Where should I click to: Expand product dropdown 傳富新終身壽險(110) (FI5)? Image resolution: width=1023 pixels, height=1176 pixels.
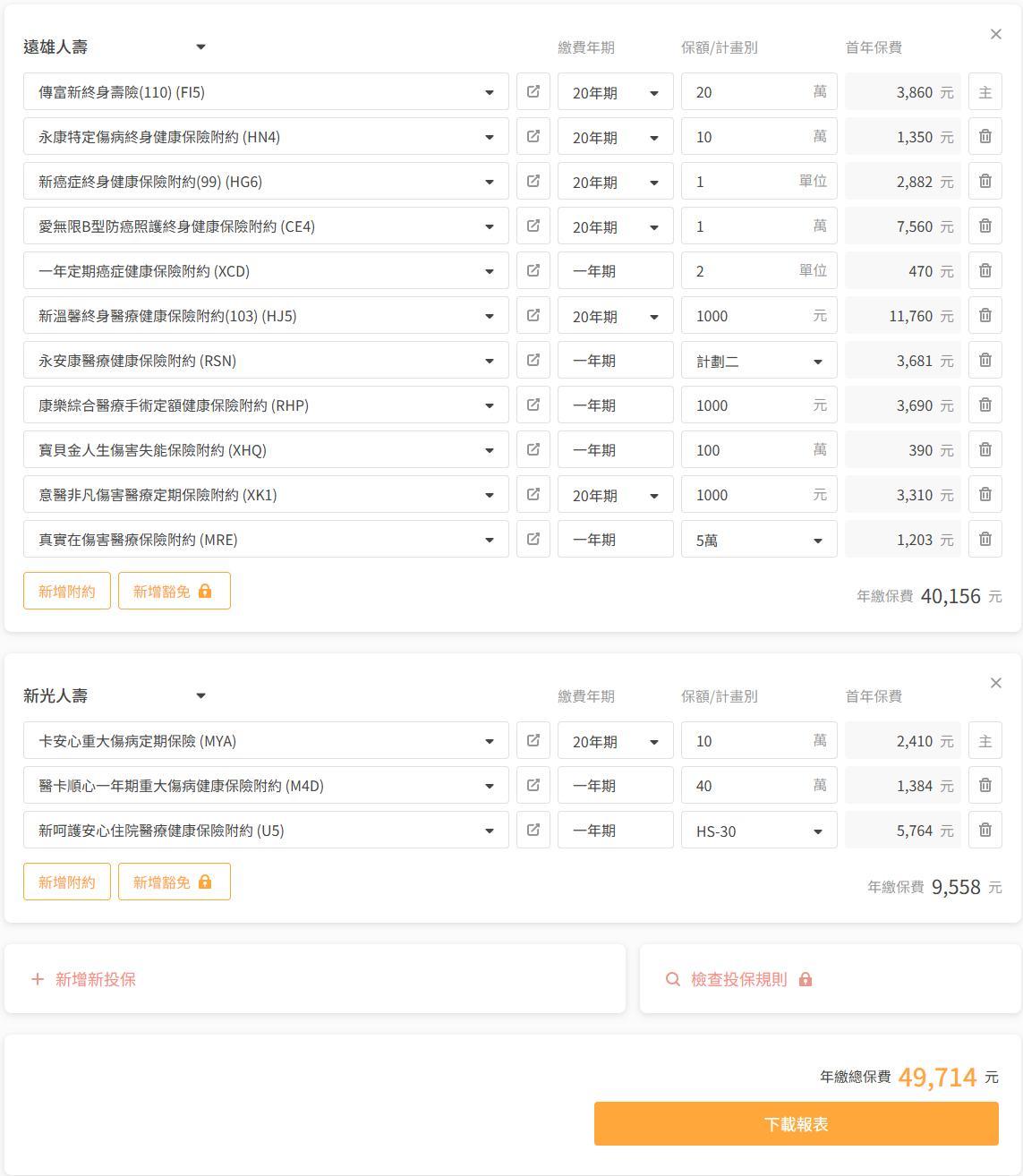pos(266,91)
